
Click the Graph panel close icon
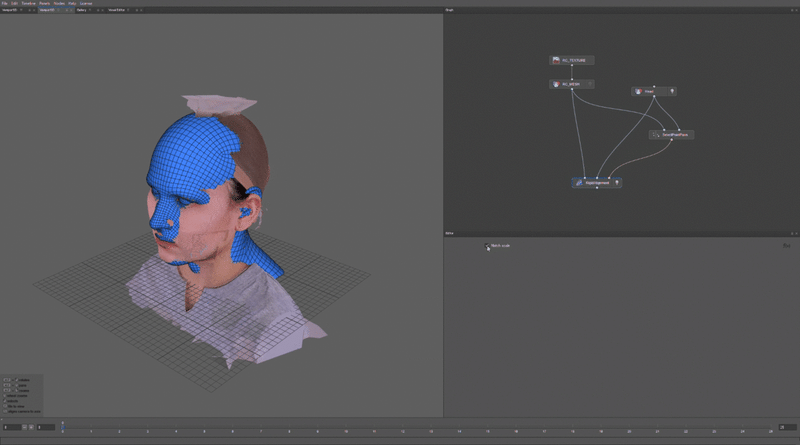[796, 10]
